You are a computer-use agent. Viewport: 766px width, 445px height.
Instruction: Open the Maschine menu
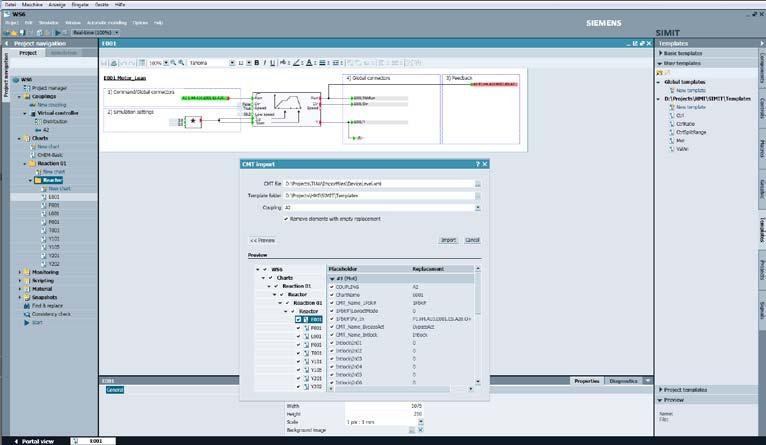32,4
